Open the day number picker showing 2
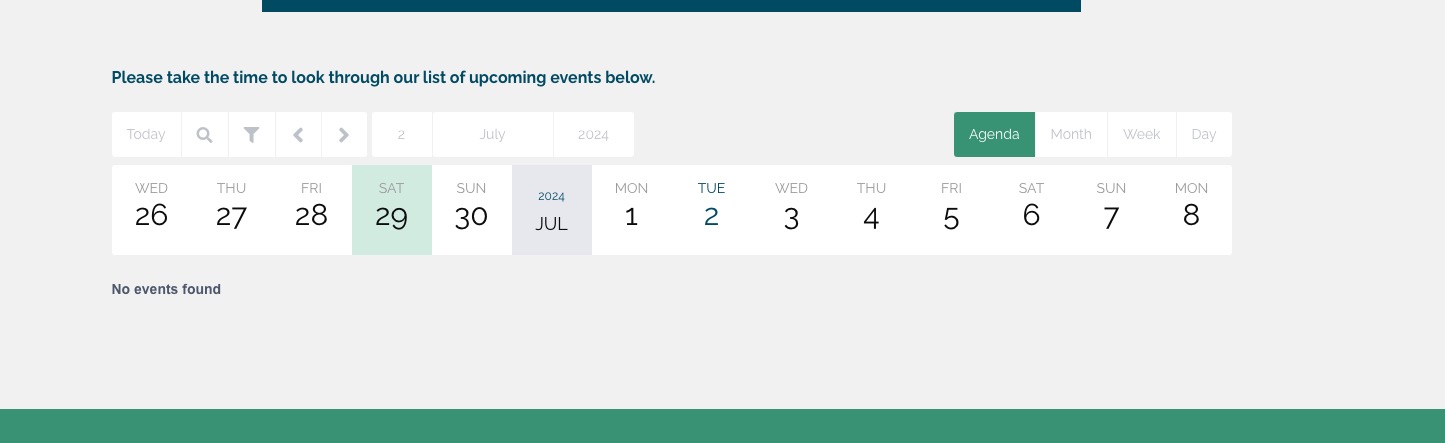 [x=402, y=135]
